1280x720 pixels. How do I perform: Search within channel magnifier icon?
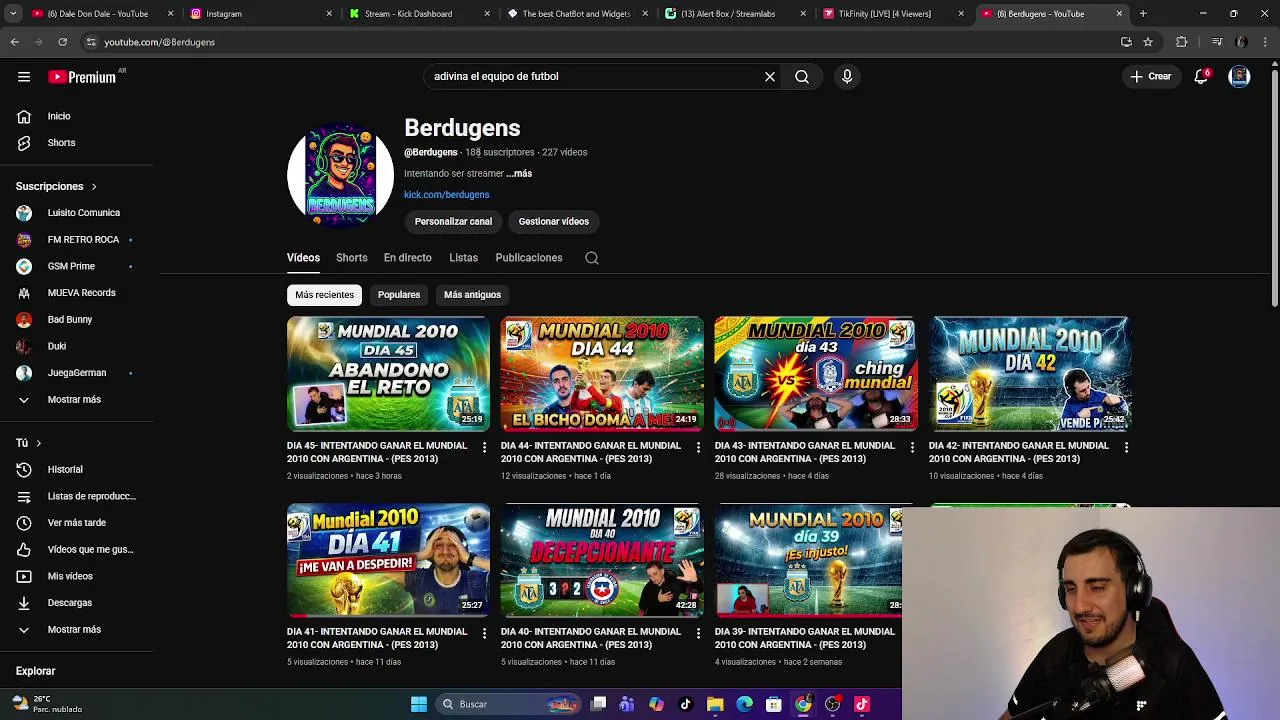pos(592,258)
